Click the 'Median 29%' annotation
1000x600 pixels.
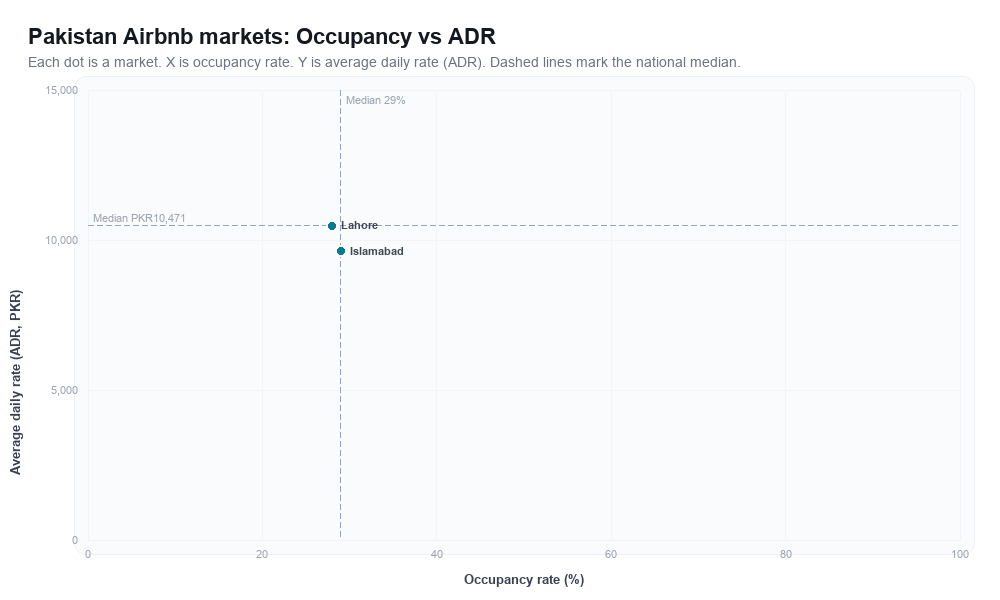pyautogui.click(x=375, y=100)
